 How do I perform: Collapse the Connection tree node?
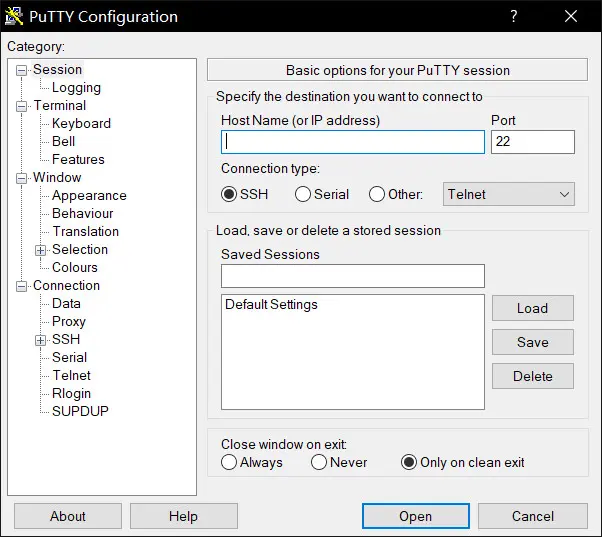(x=22, y=286)
